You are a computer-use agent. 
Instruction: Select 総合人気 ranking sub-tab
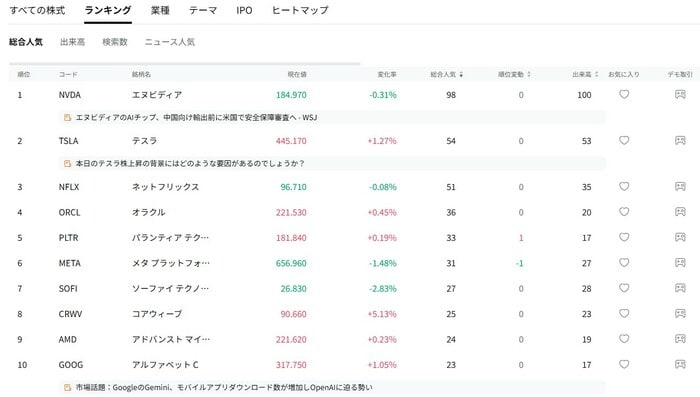pyautogui.click(x=26, y=42)
